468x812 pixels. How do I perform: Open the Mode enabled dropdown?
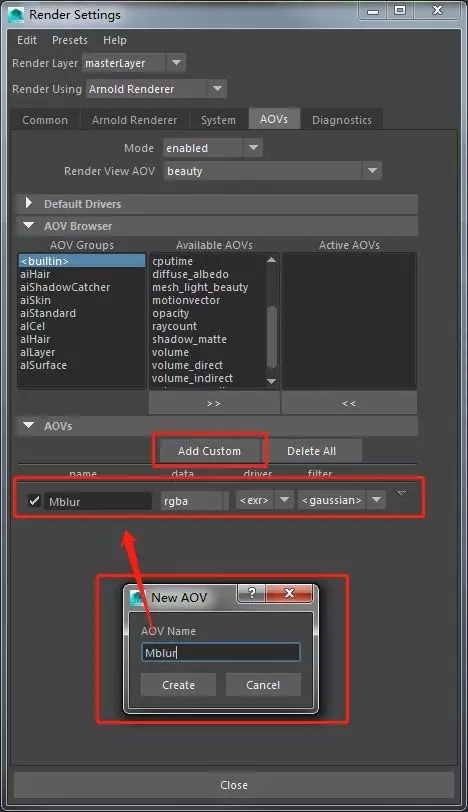click(x=253, y=148)
